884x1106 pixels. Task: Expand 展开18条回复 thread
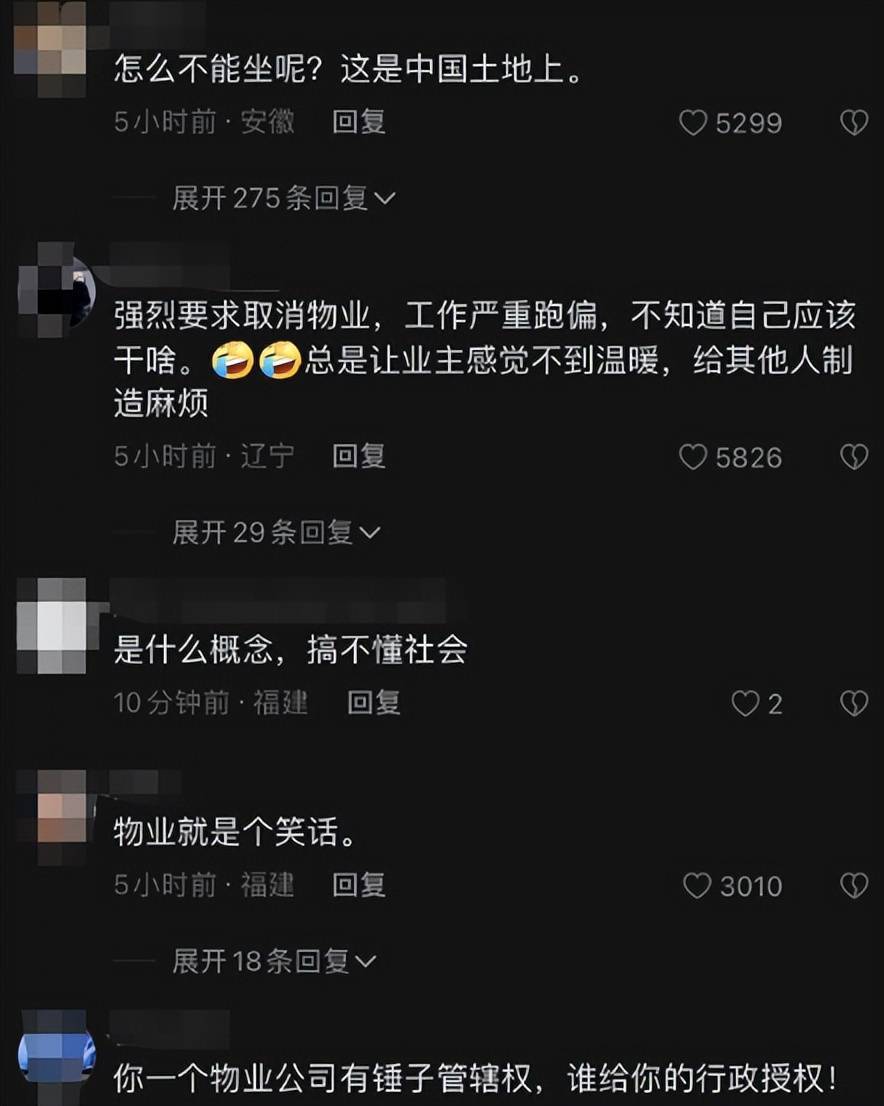click(274, 961)
